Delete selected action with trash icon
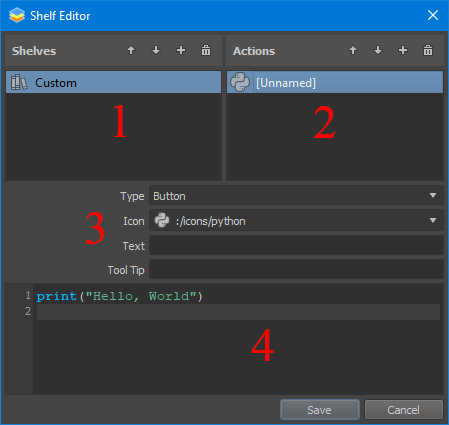The image size is (449, 425). point(428,51)
